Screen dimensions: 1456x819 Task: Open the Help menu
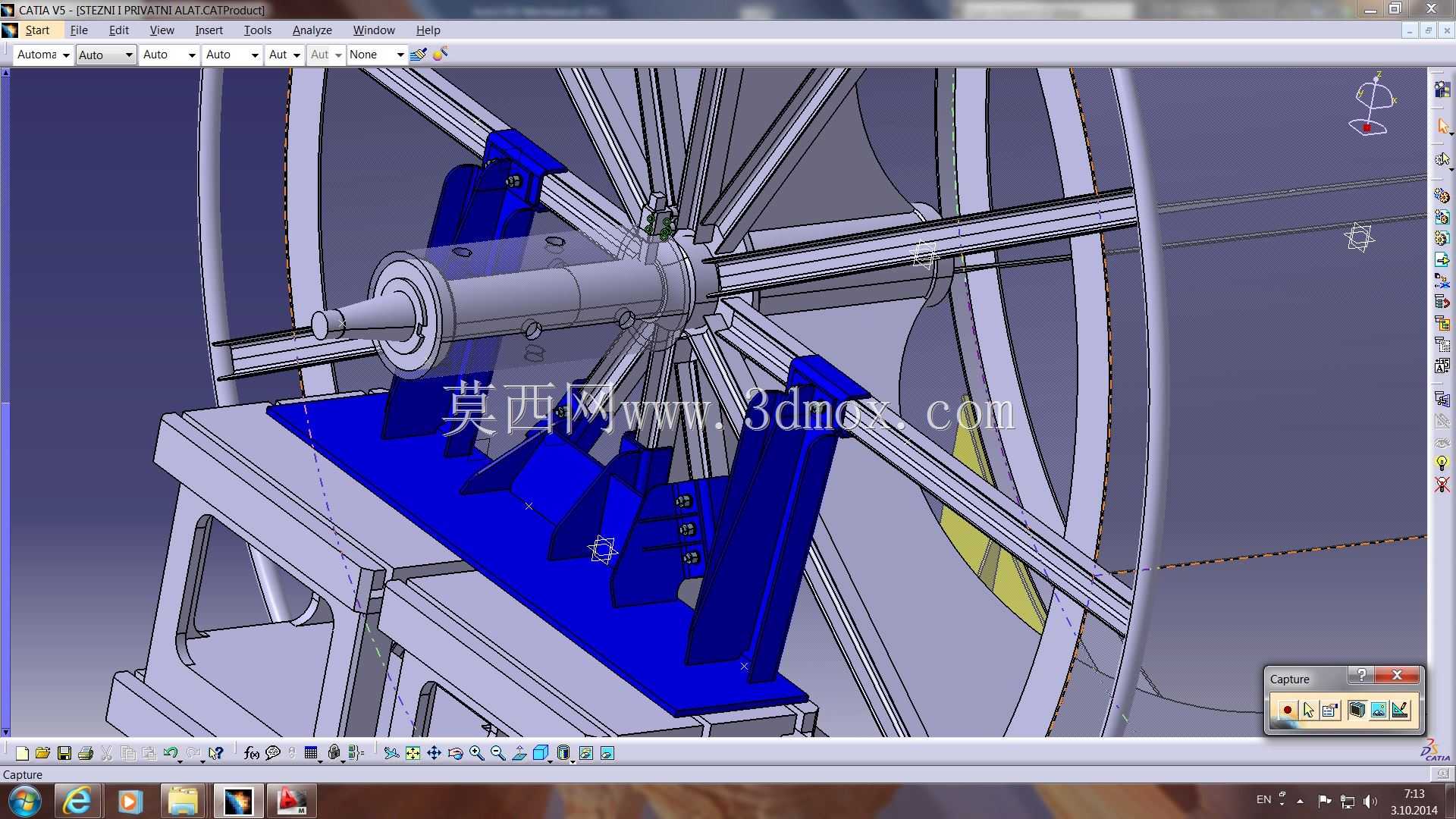coord(428,30)
